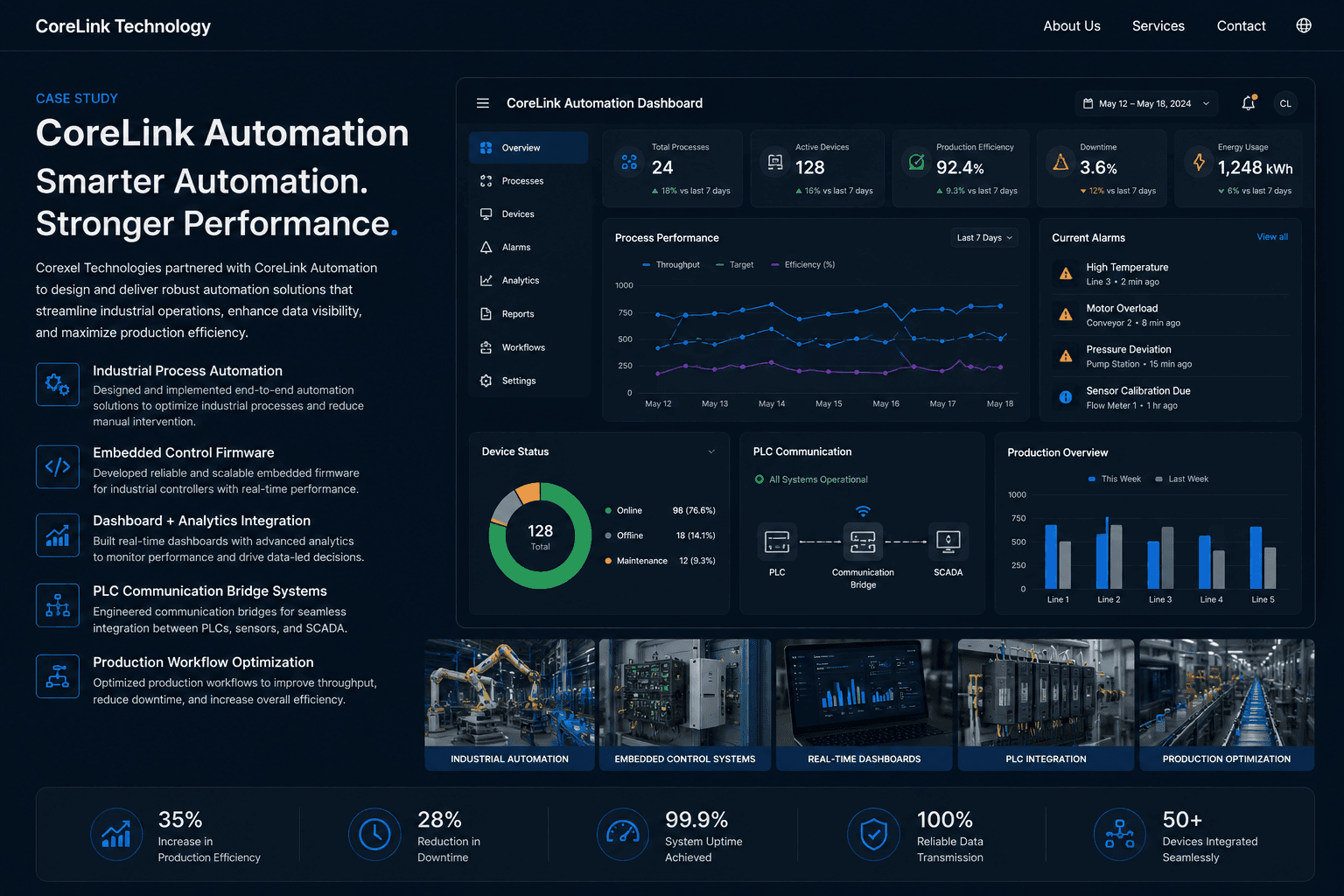Screen dimensions: 1344x896
Task: Click the orange Maintenance donut segment
Action: tap(528, 493)
